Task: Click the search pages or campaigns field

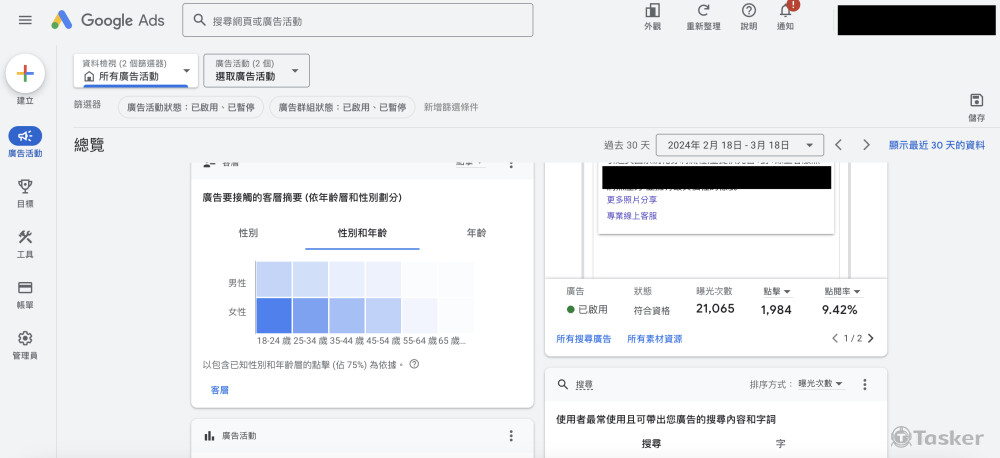Action: (x=360, y=20)
